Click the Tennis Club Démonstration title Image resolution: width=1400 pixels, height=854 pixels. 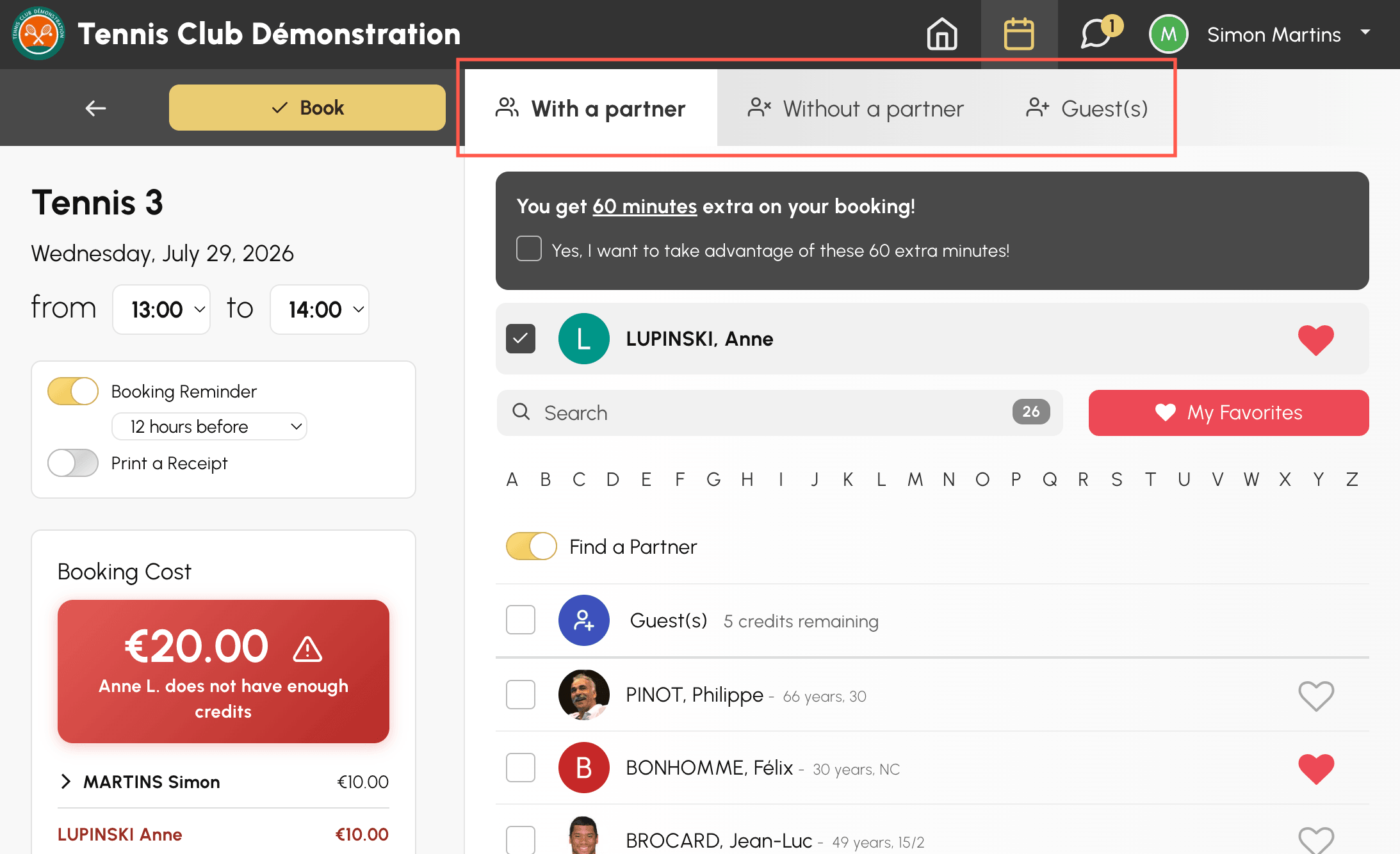[269, 34]
